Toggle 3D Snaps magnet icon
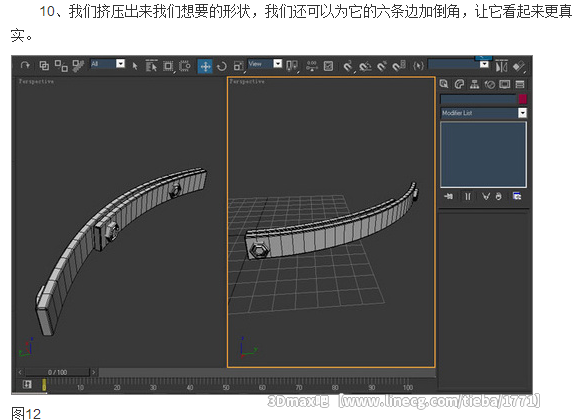This screenshot has width=580, height=420. pyautogui.click(x=348, y=66)
